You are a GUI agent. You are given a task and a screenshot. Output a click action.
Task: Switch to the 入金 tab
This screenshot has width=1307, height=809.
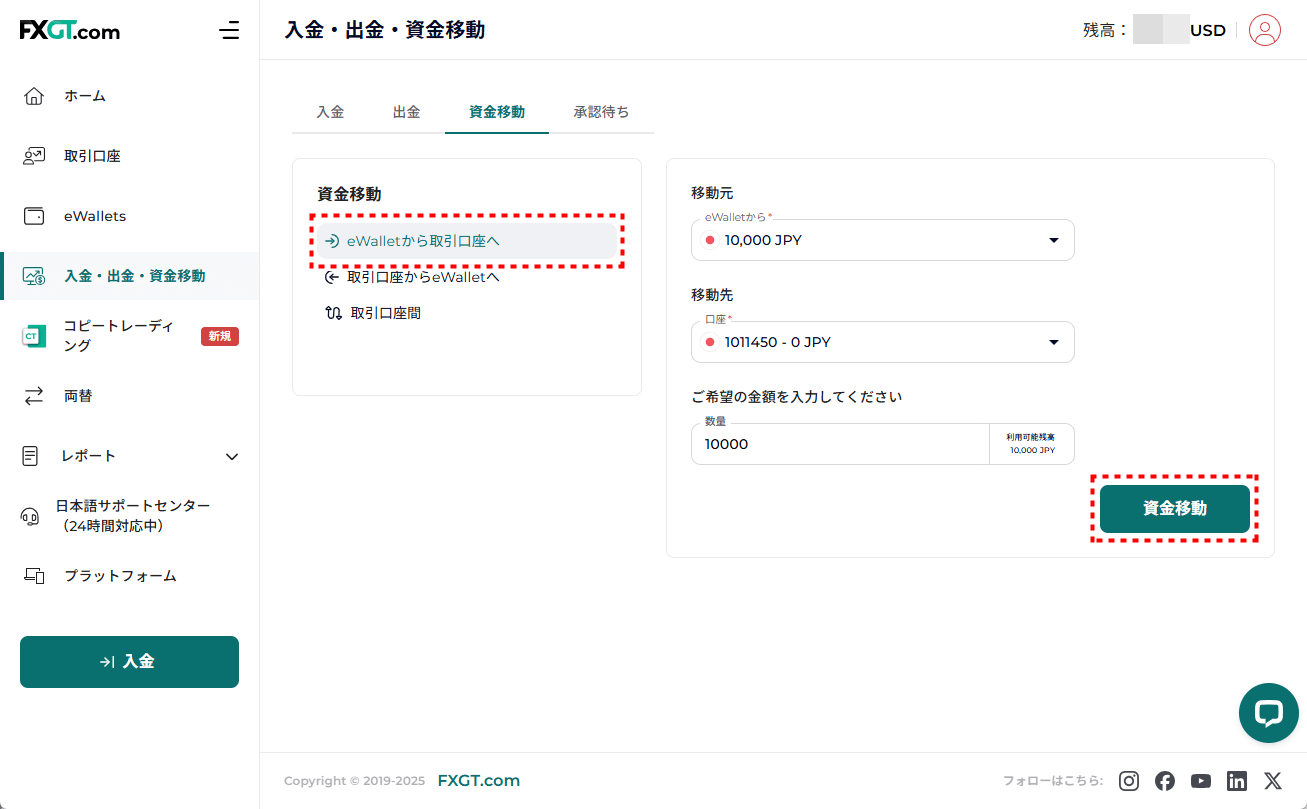pyautogui.click(x=330, y=112)
